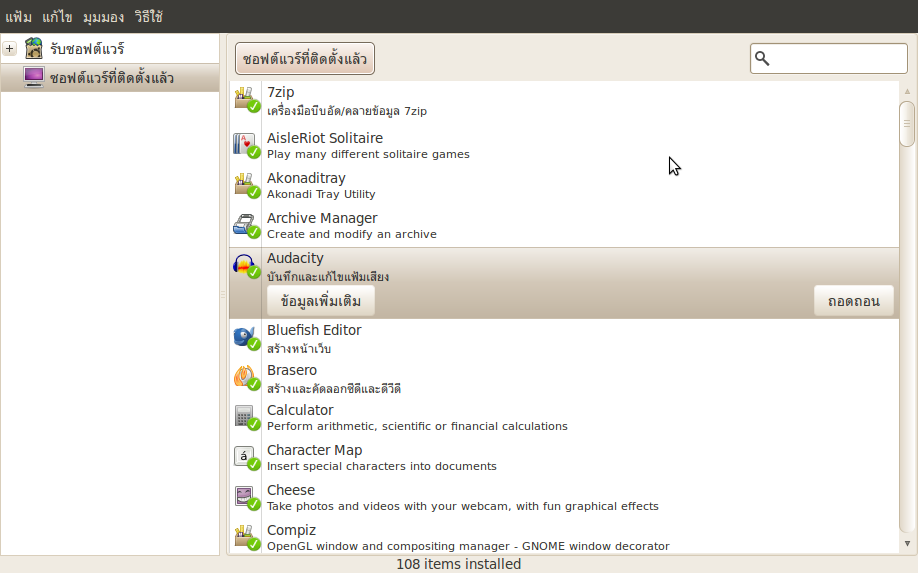This screenshot has height=573, width=918.
Task: Click the AisleRiot Solitaire cards icon
Action: pyautogui.click(x=246, y=145)
